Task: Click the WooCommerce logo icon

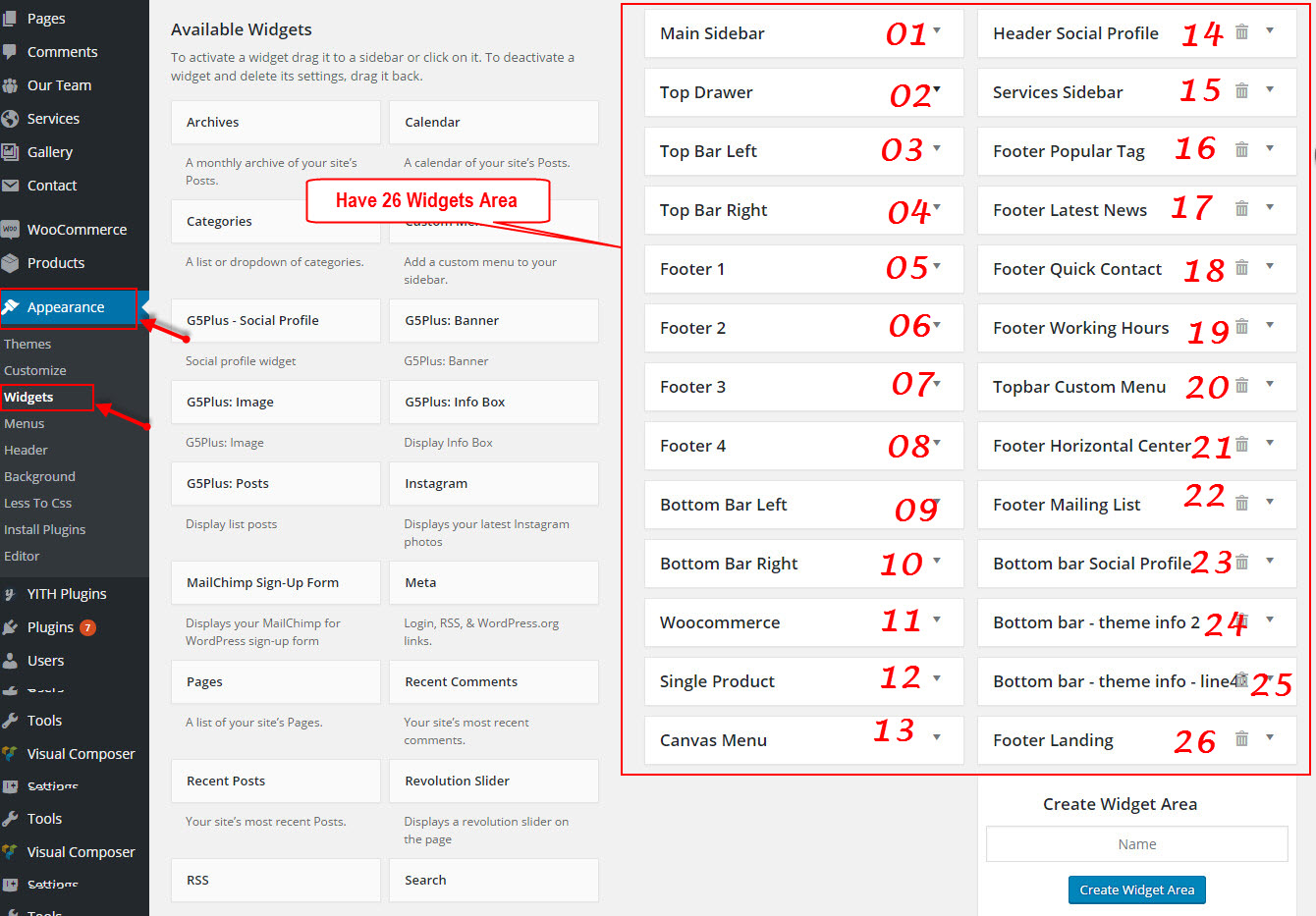Action: pyautogui.click(x=10, y=230)
